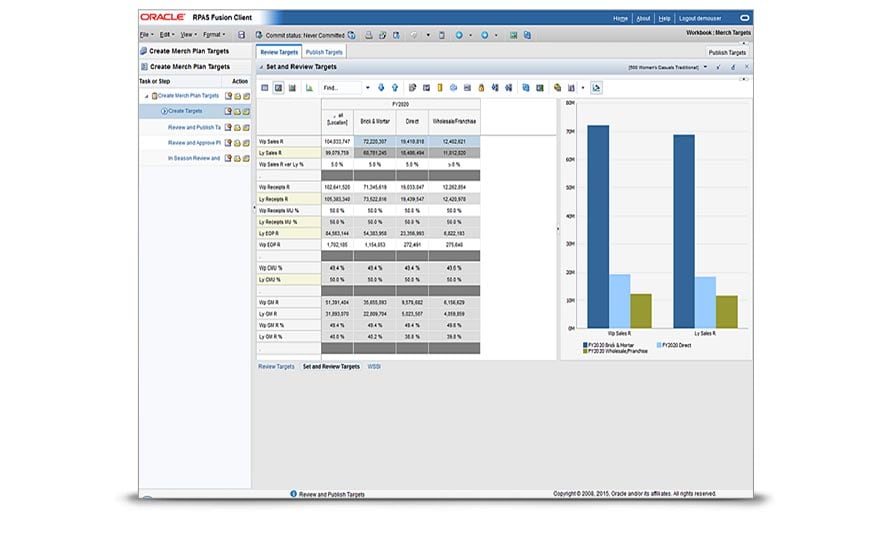
Task: Open the Format menu
Action: click(x=214, y=35)
